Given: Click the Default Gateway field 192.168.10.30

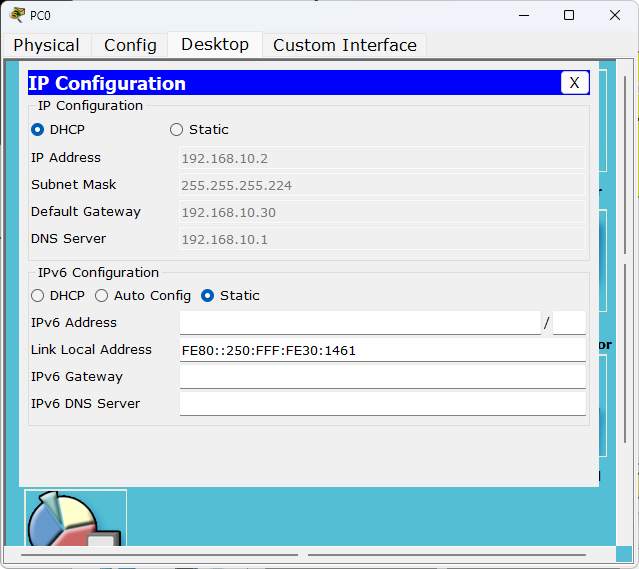Looking at the screenshot, I should click(x=382, y=212).
